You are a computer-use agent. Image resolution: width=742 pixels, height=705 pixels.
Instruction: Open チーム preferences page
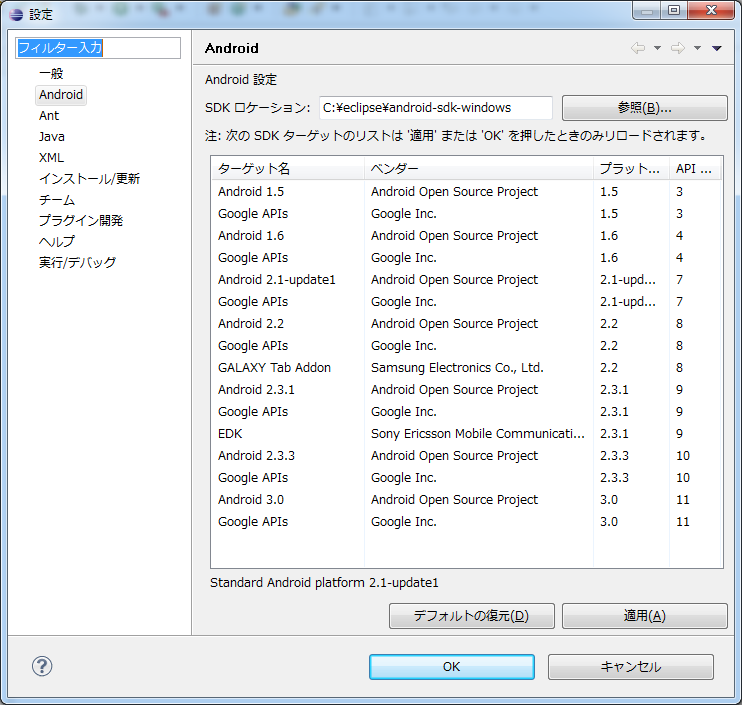point(57,200)
